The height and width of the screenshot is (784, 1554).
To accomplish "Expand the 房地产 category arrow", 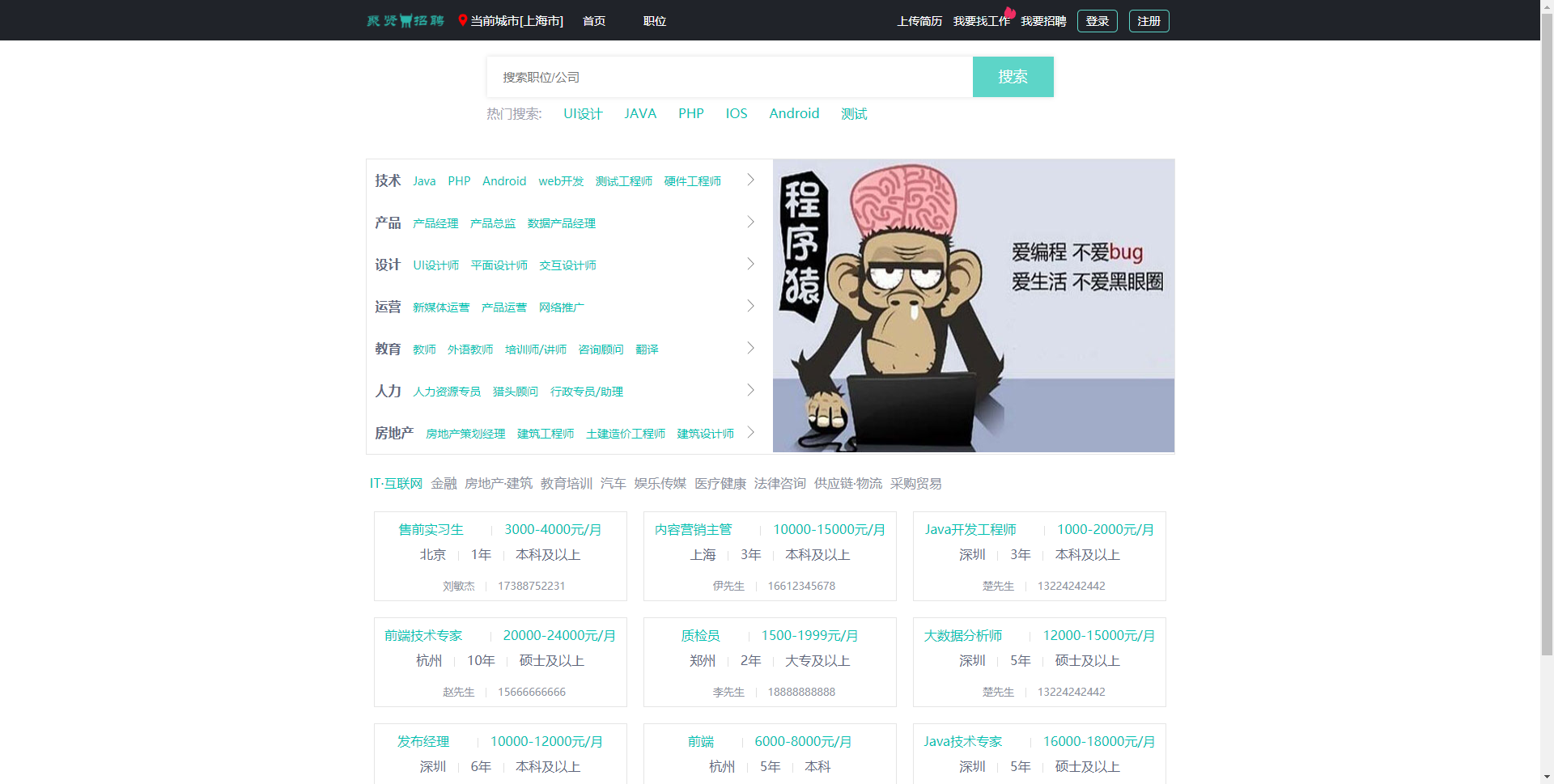I will 750,432.
